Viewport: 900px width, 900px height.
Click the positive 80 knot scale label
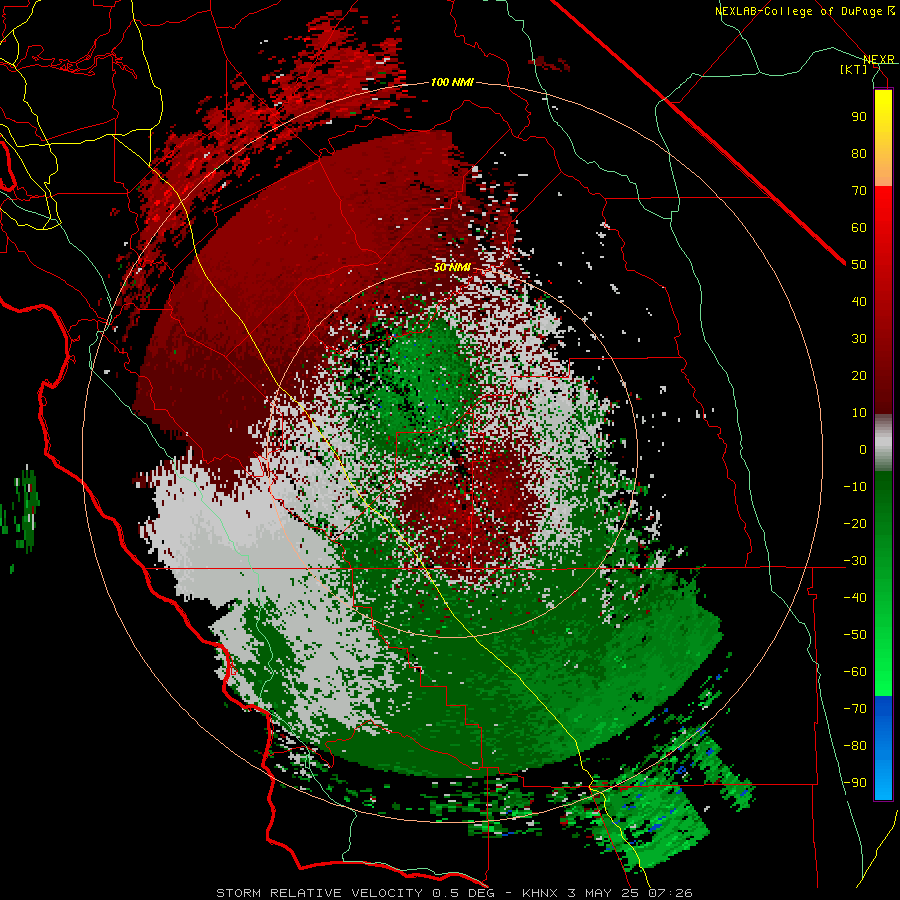tap(859, 153)
